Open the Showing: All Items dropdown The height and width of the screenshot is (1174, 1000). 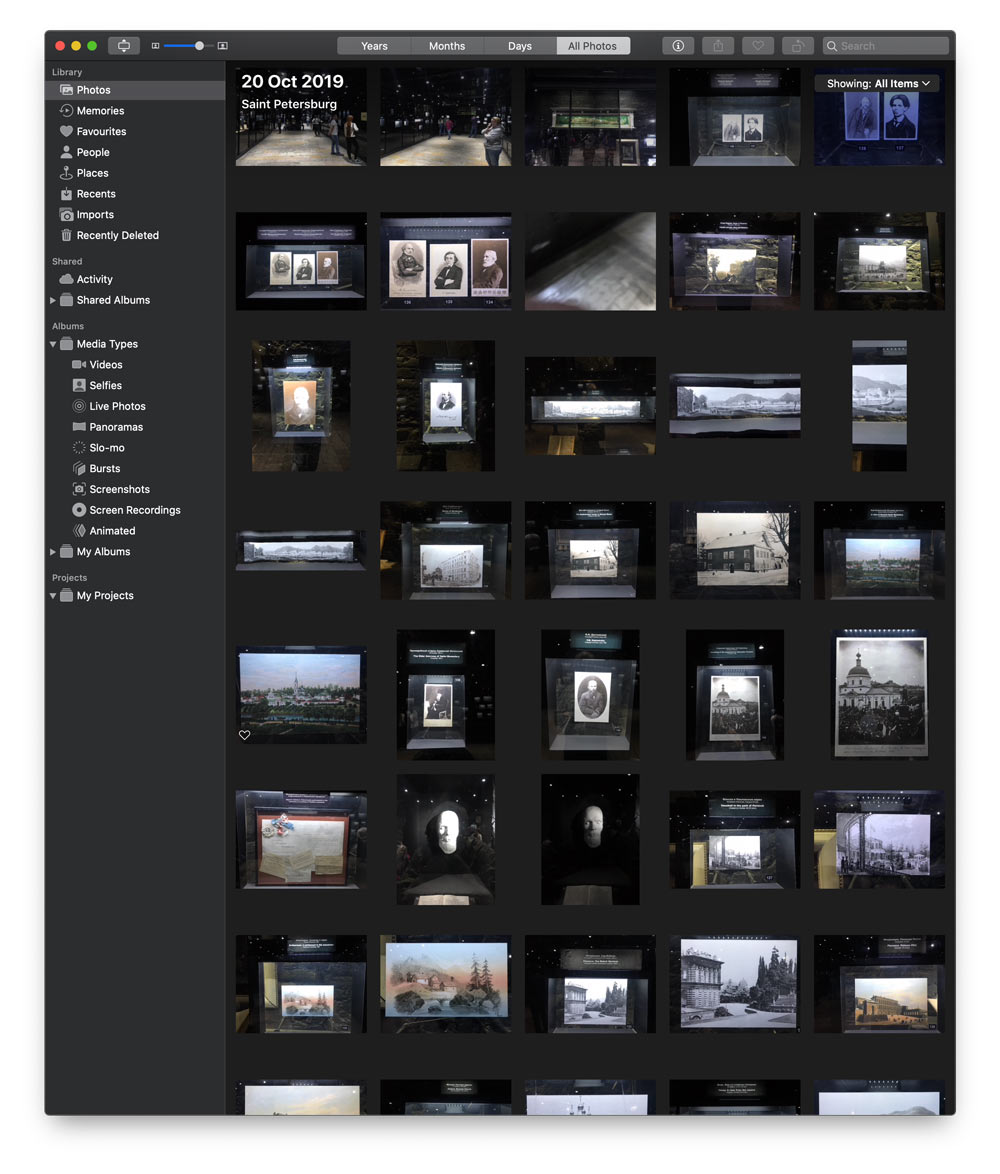click(x=877, y=84)
